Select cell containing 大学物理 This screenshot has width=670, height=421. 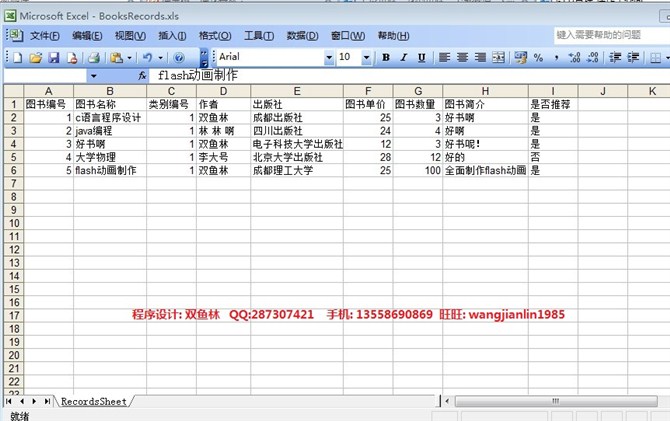pos(109,157)
